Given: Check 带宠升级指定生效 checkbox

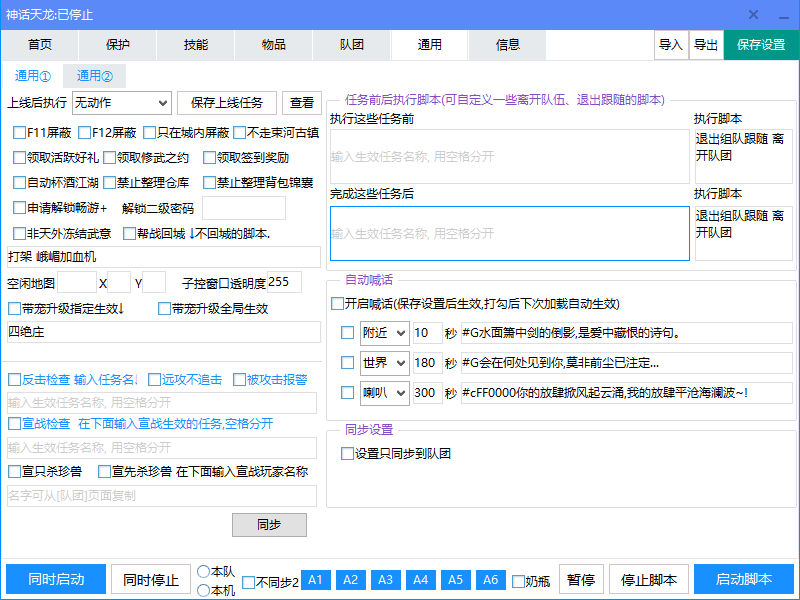Looking at the screenshot, I should pos(14,309).
